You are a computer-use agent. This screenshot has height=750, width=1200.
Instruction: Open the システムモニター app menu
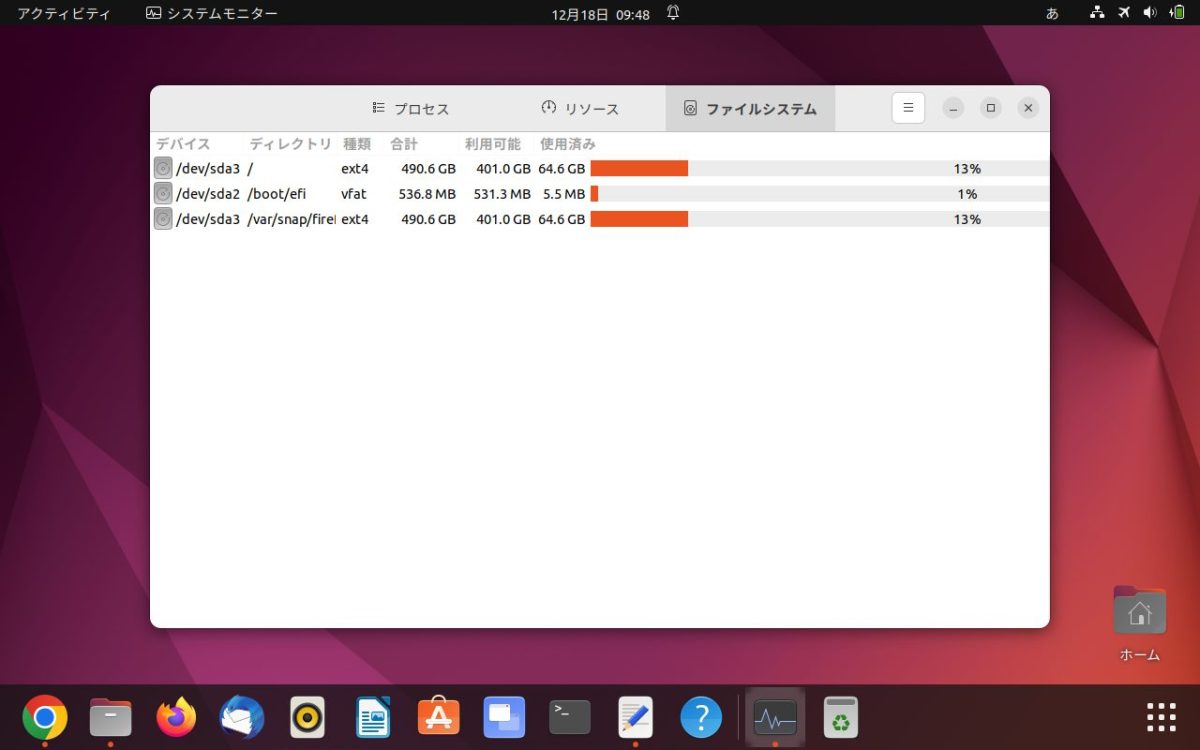click(x=212, y=14)
